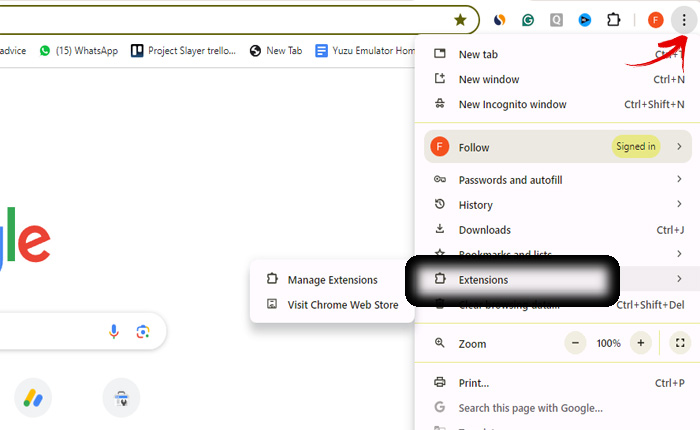The width and height of the screenshot is (700, 430).
Task: Bookmark this page with the star icon
Action: (x=460, y=20)
